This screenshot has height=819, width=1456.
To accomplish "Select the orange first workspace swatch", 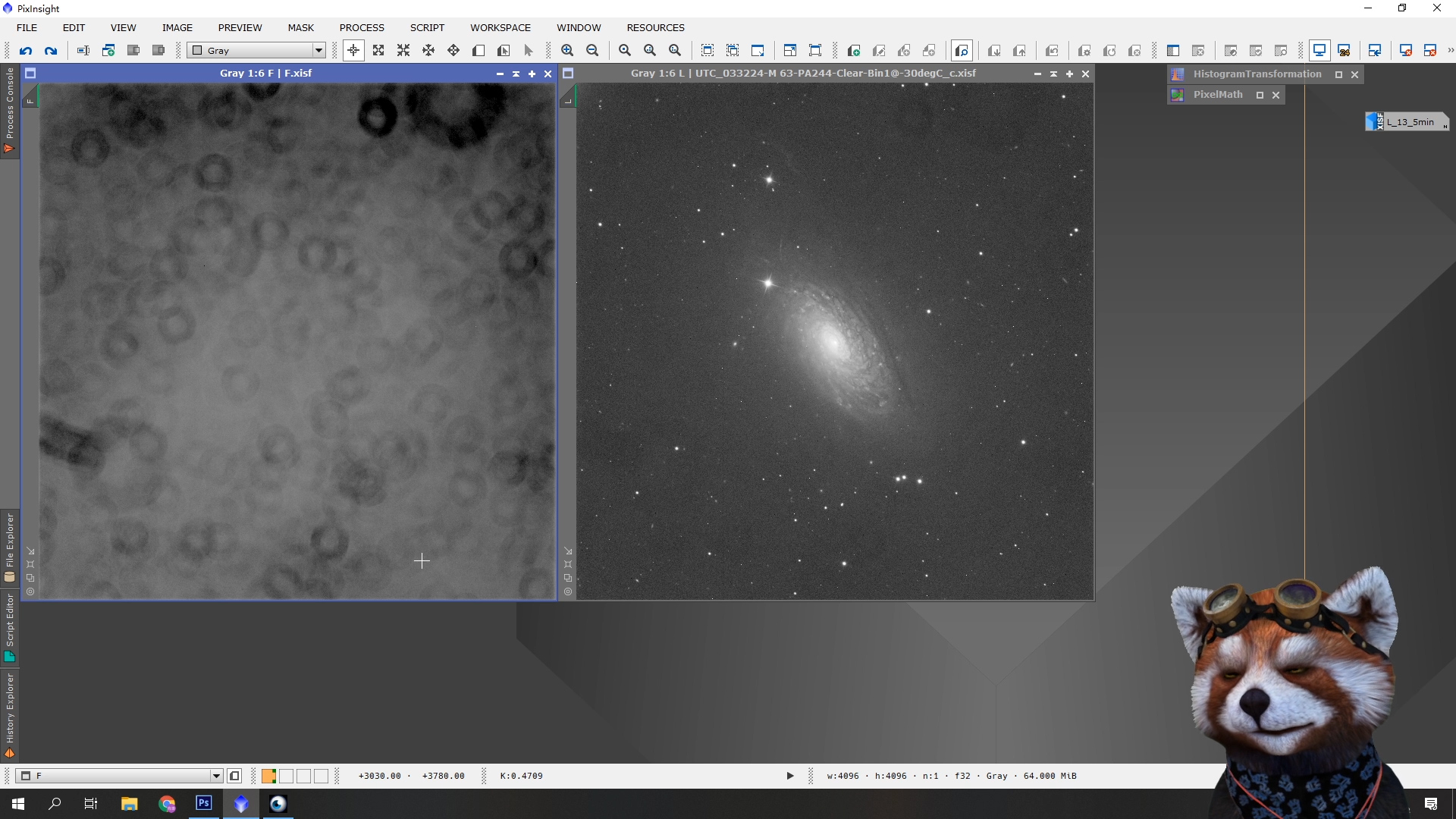I will pyautogui.click(x=268, y=776).
